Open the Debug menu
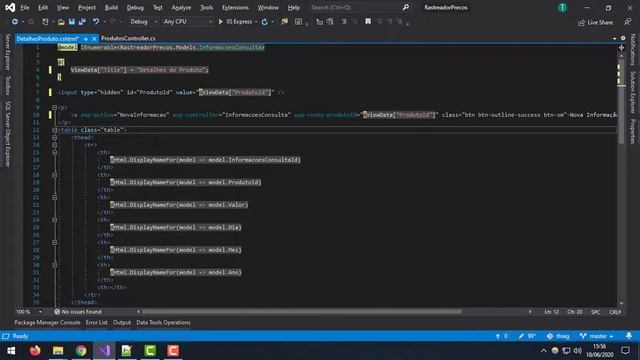 pyautogui.click(x=135, y=7)
